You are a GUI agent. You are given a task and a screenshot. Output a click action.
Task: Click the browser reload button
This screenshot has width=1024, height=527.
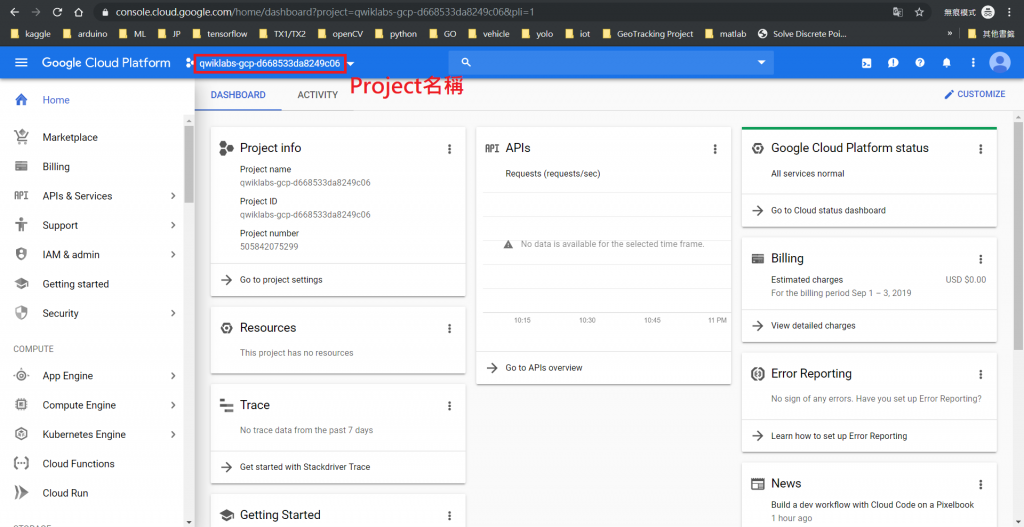coord(57,12)
